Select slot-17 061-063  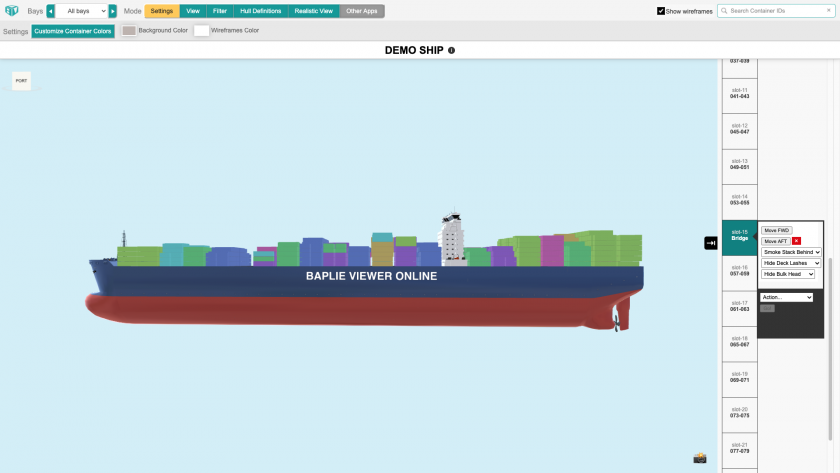click(739, 309)
